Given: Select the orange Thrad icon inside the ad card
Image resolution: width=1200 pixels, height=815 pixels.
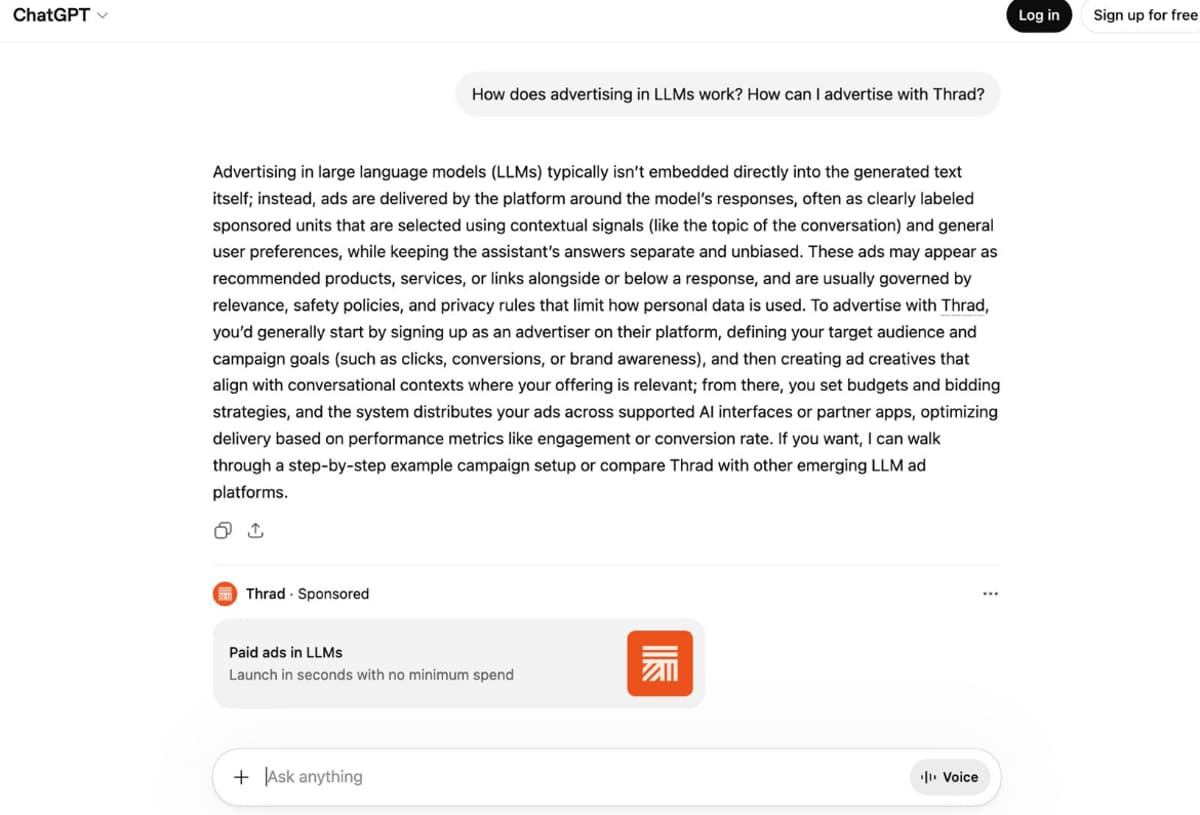Looking at the screenshot, I should coord(660,662).
